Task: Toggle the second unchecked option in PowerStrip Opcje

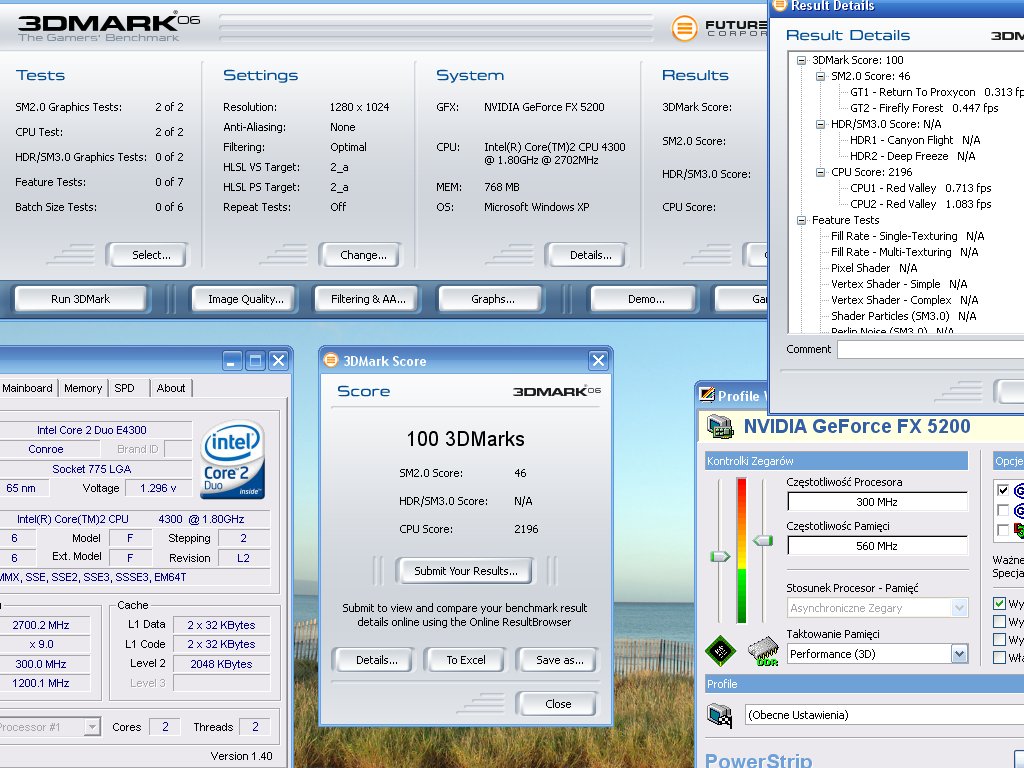Action: 1002,510
